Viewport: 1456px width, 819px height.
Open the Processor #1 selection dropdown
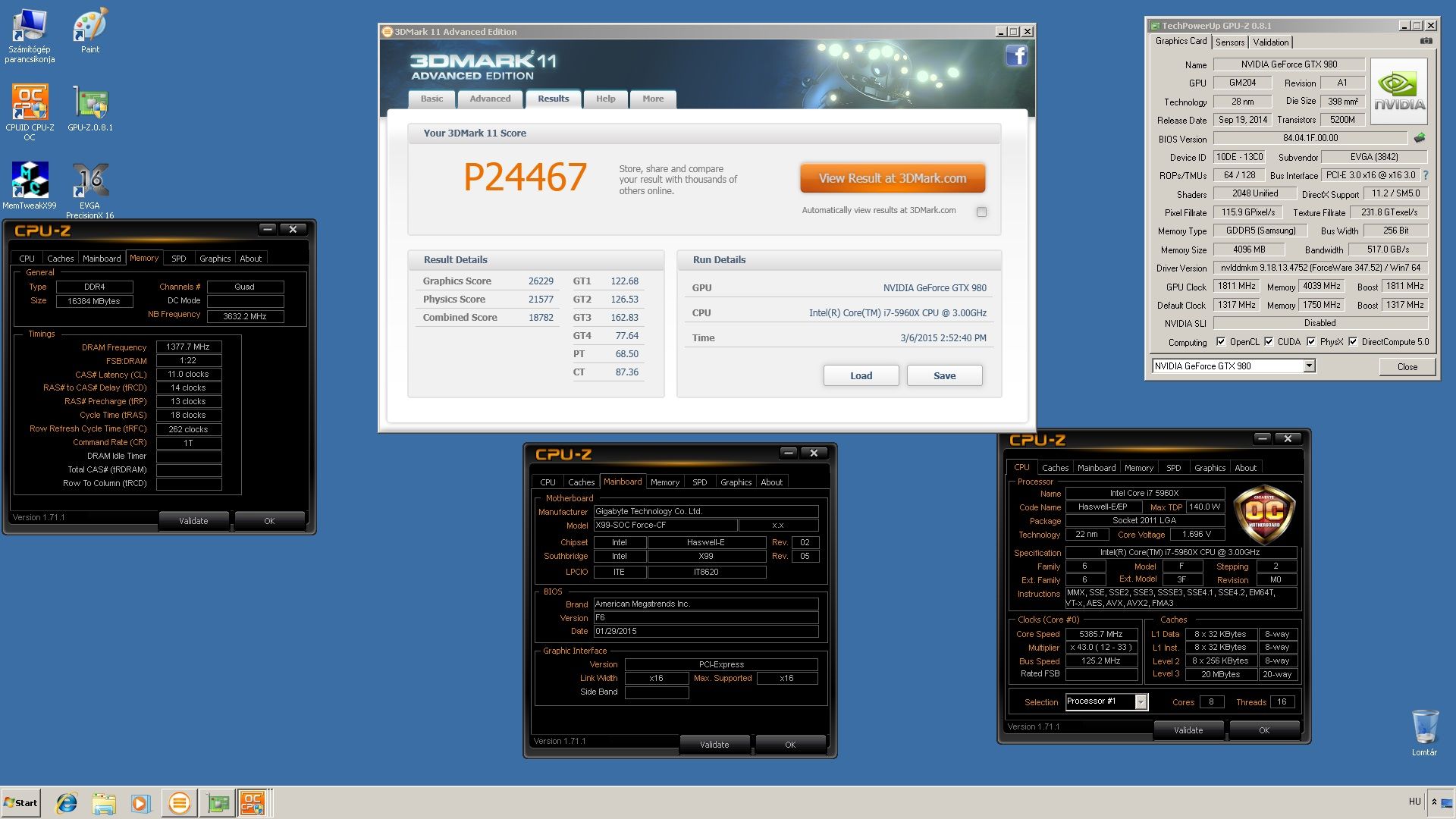1140,702
